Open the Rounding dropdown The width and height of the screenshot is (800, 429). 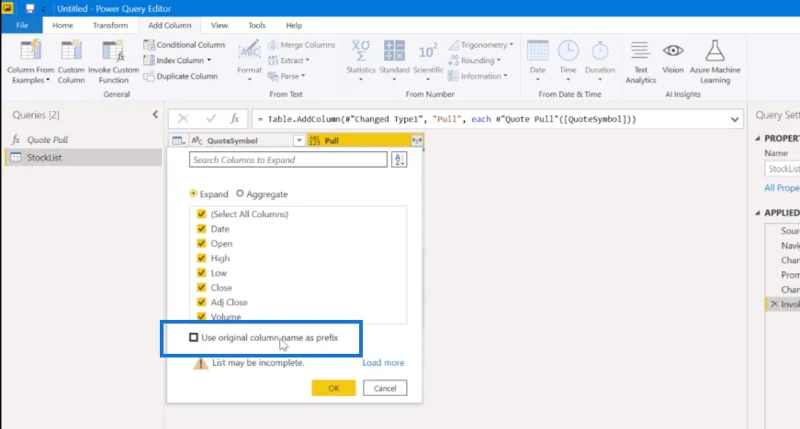tap(474, 60)
